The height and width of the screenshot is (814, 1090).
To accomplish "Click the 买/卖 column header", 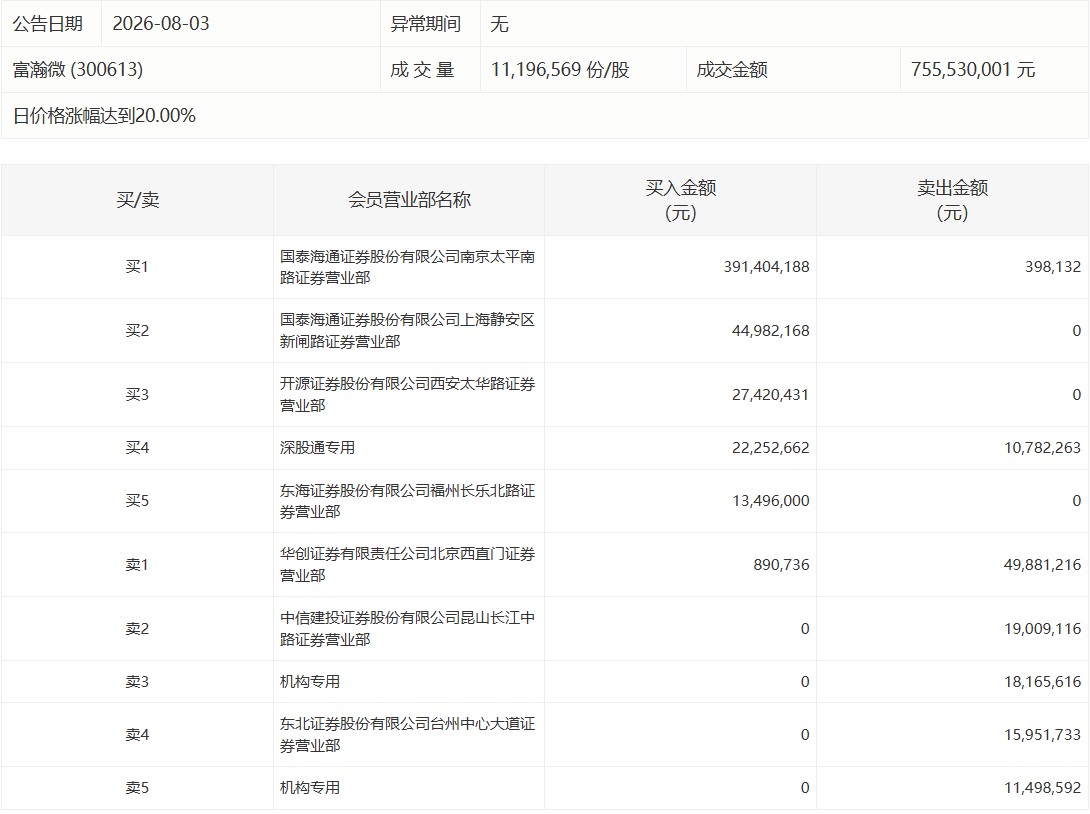I will tap(138, 200).
